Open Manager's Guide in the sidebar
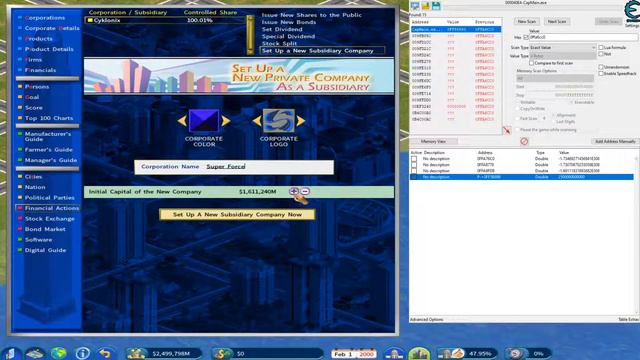 (51, 160)
